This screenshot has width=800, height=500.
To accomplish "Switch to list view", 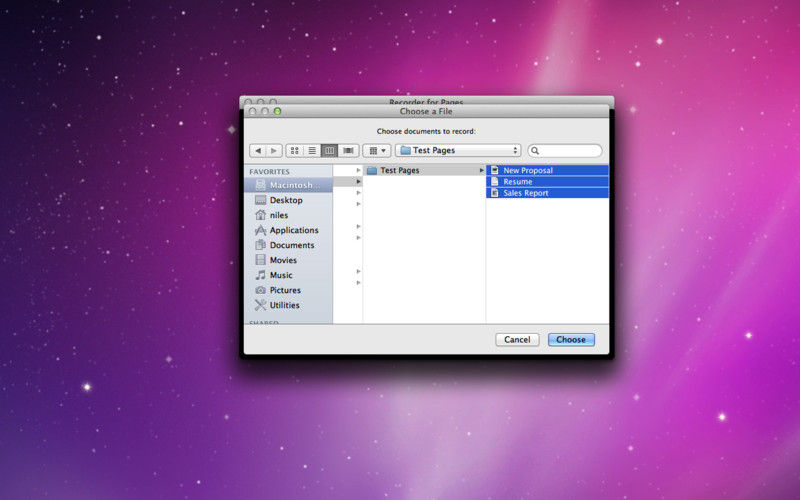I will pyautogui.click(x=312, y=151).
